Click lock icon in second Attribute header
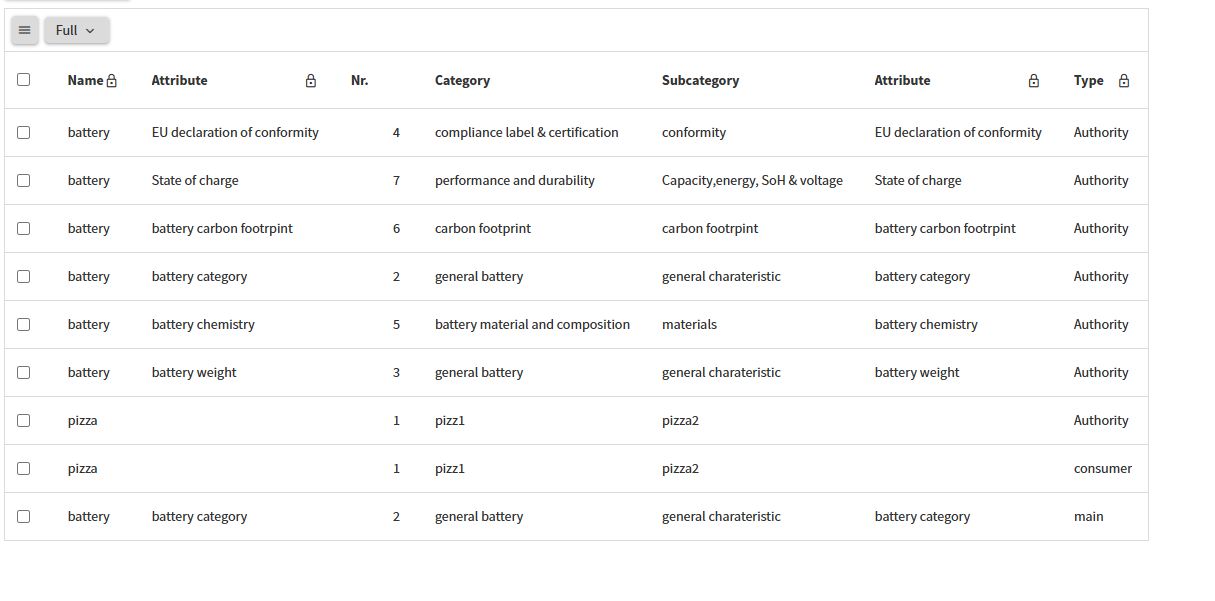This screenshot has width=1215, height=601. tap(1034, 81)
